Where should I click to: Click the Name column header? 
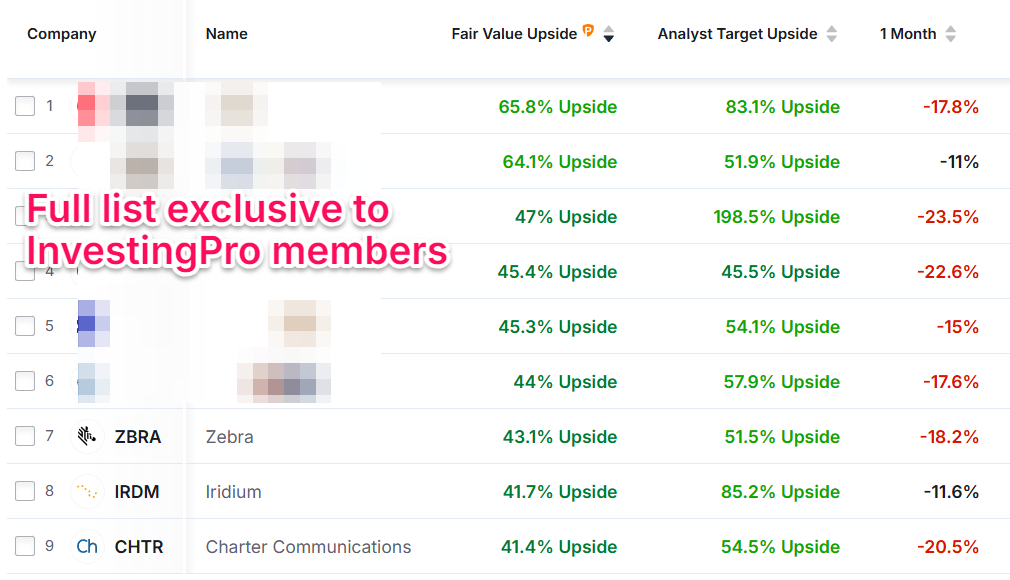pos(226,34)
